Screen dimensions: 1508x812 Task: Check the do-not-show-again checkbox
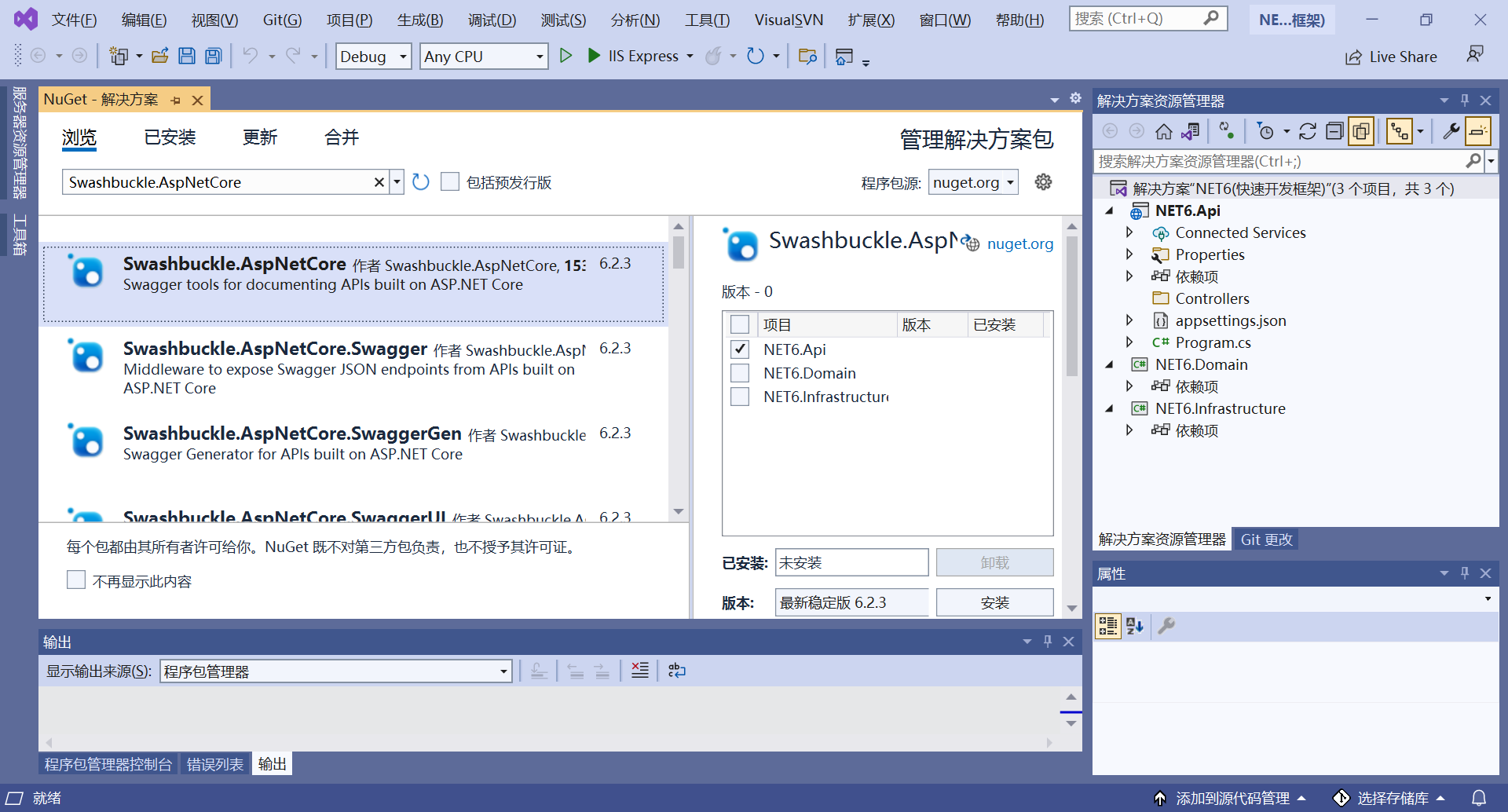point(76,580)
